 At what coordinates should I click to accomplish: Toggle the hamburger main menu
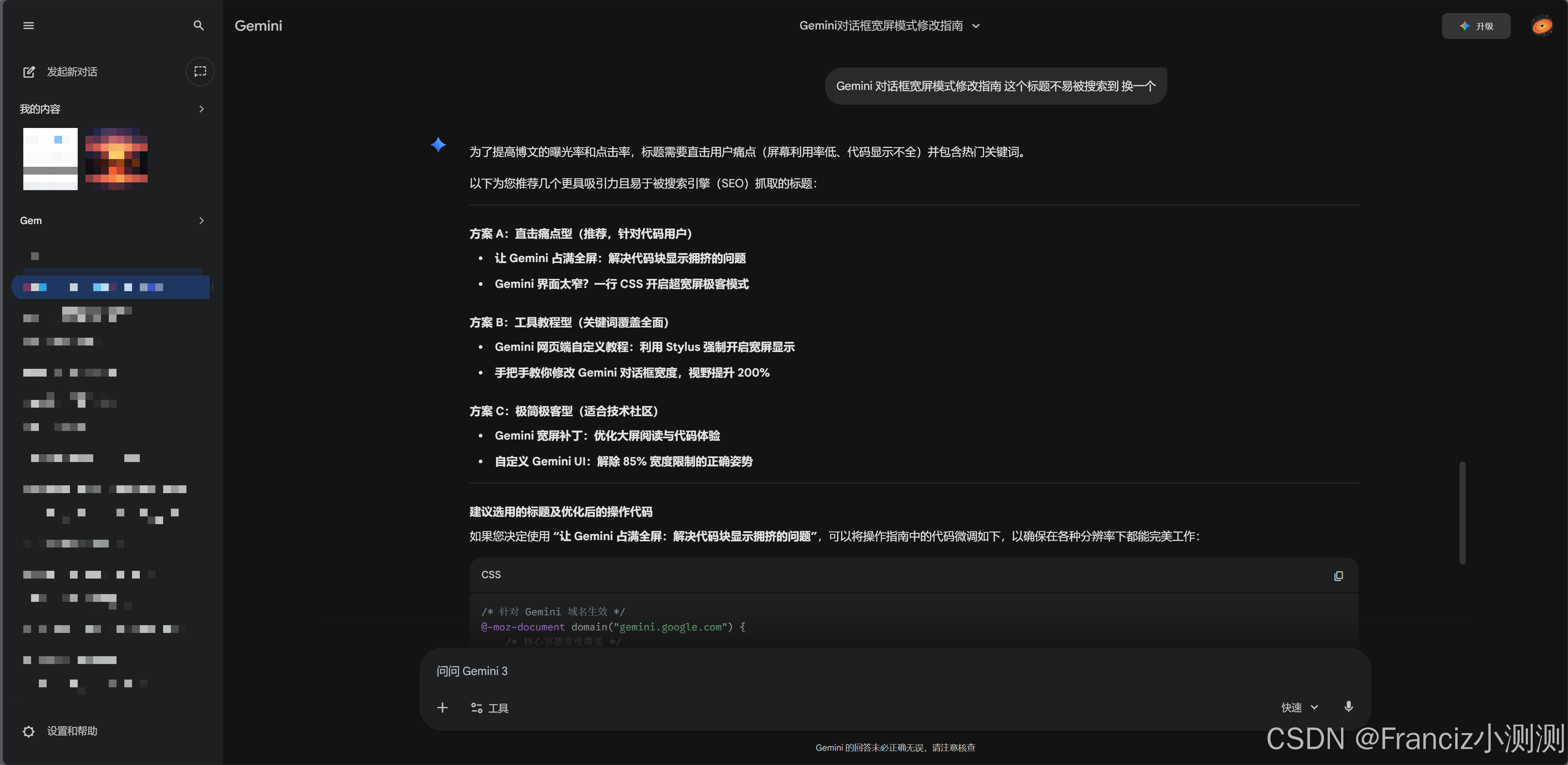coord(29,26)
